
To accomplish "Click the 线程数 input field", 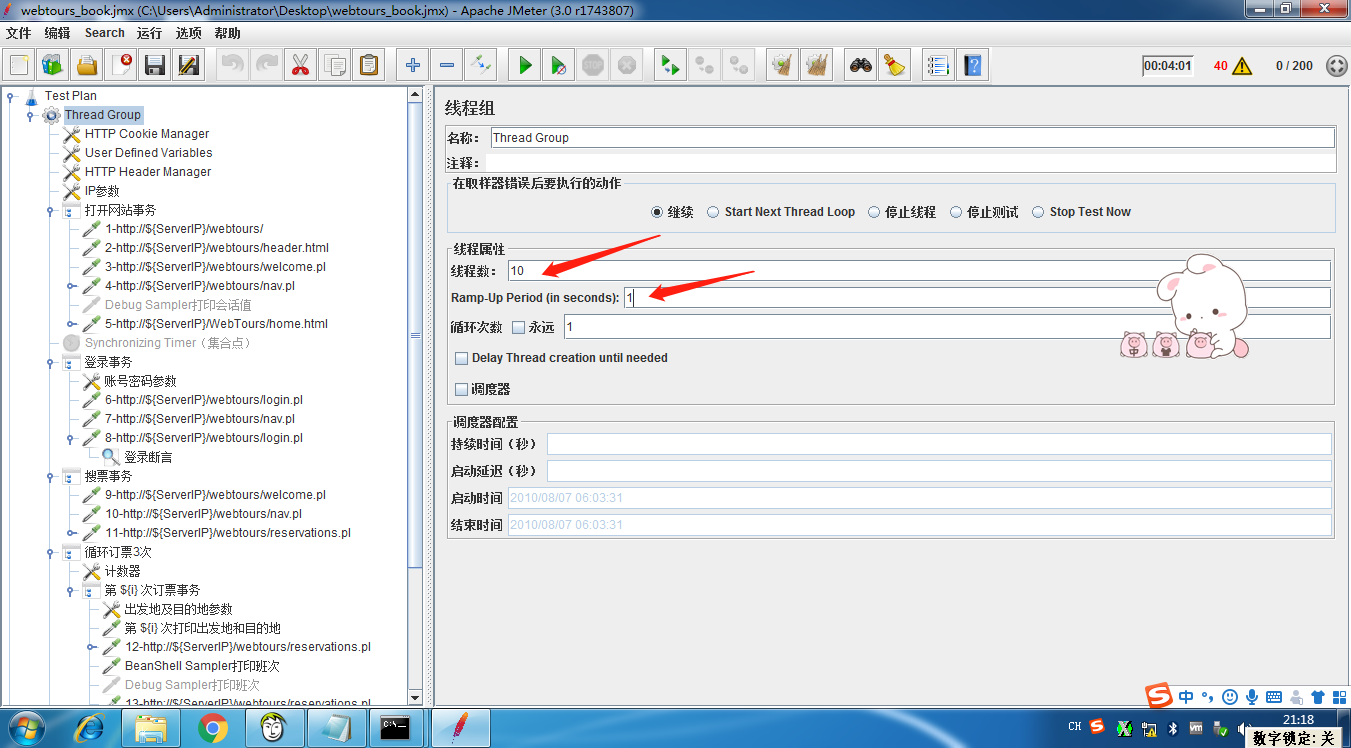I will click(x=918, y=271).
